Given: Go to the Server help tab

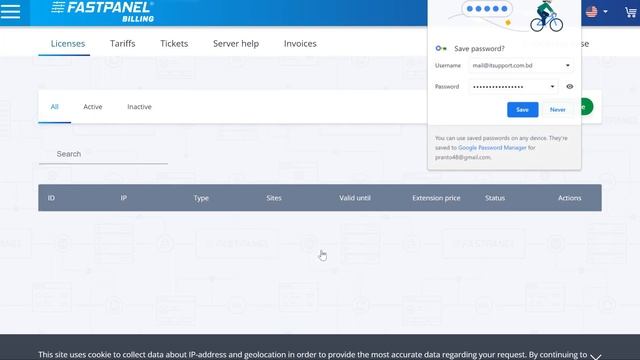Looking at the screenshot, I should coord(236,44).
